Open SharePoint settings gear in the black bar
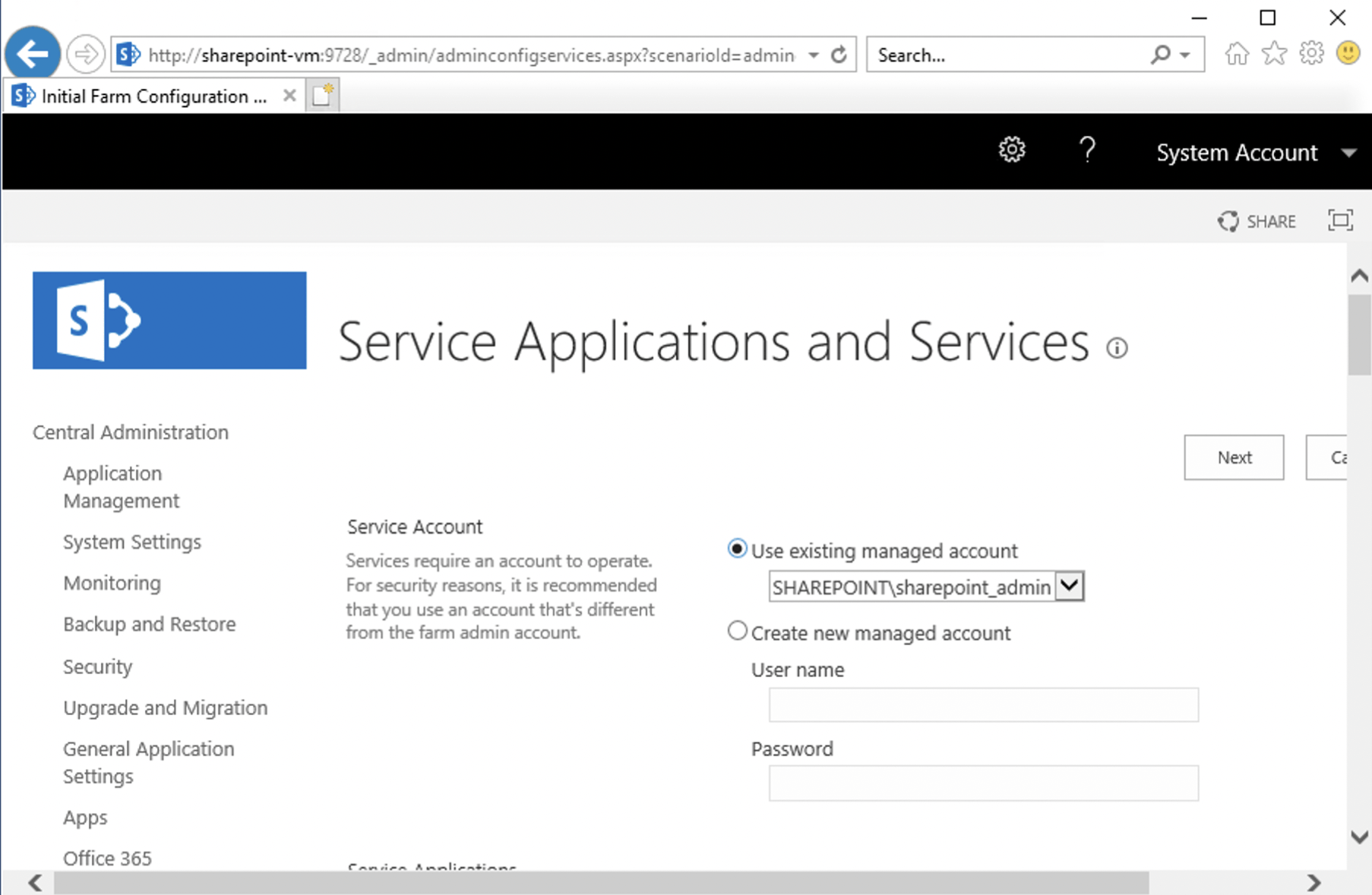 click(x=1011, y=150)
